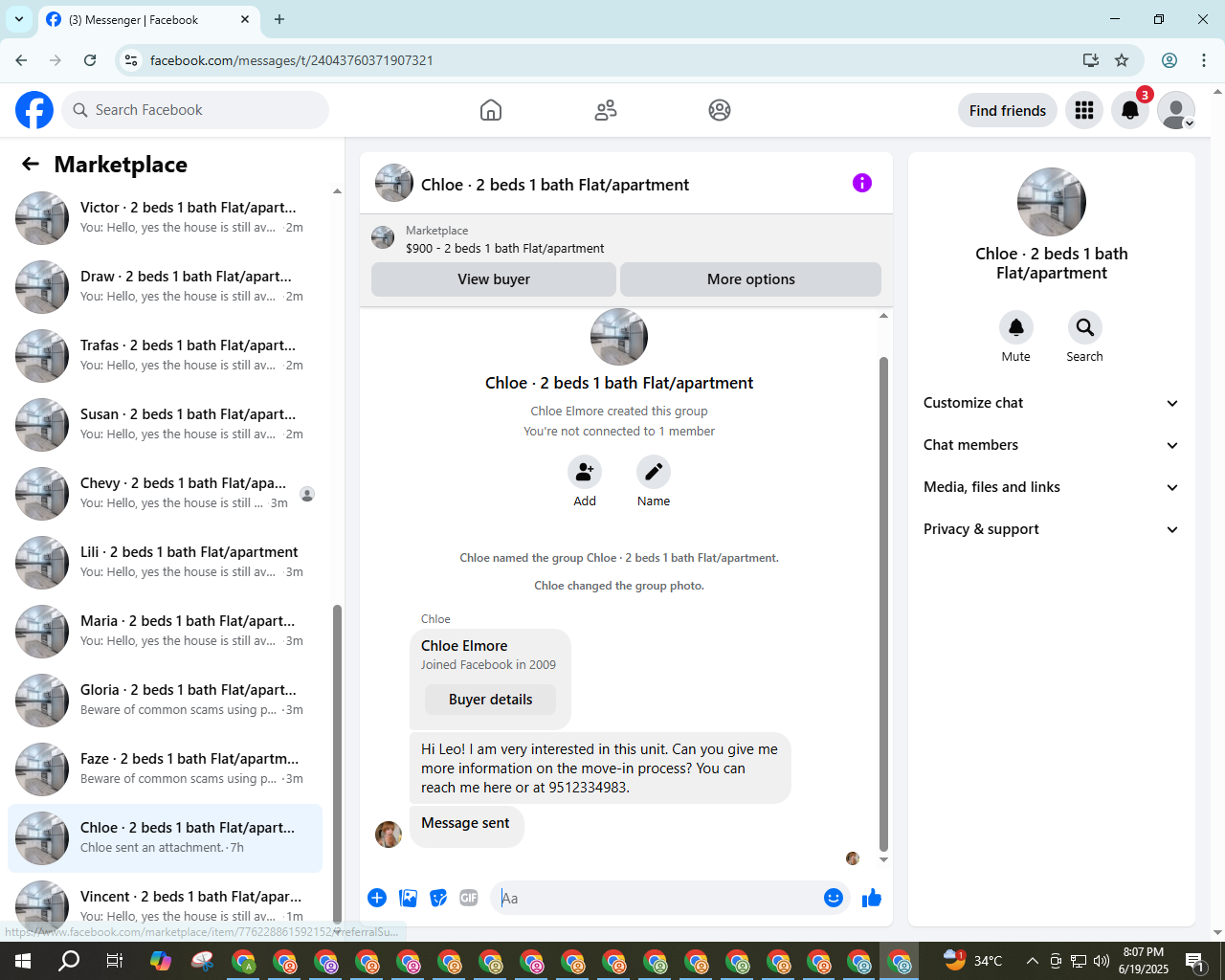Click the back arrow beside Marketplace
This screenshot has width=1225, height=980.
[31, 164]
